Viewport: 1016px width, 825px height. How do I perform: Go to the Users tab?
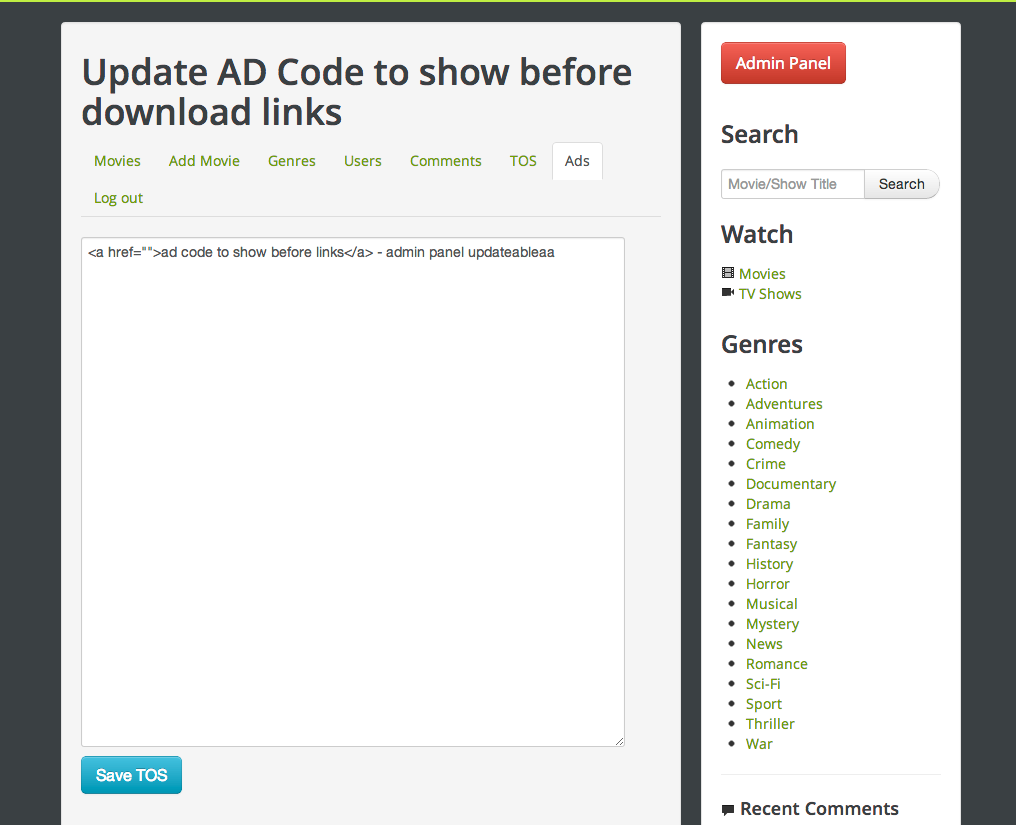pos(363,161)
